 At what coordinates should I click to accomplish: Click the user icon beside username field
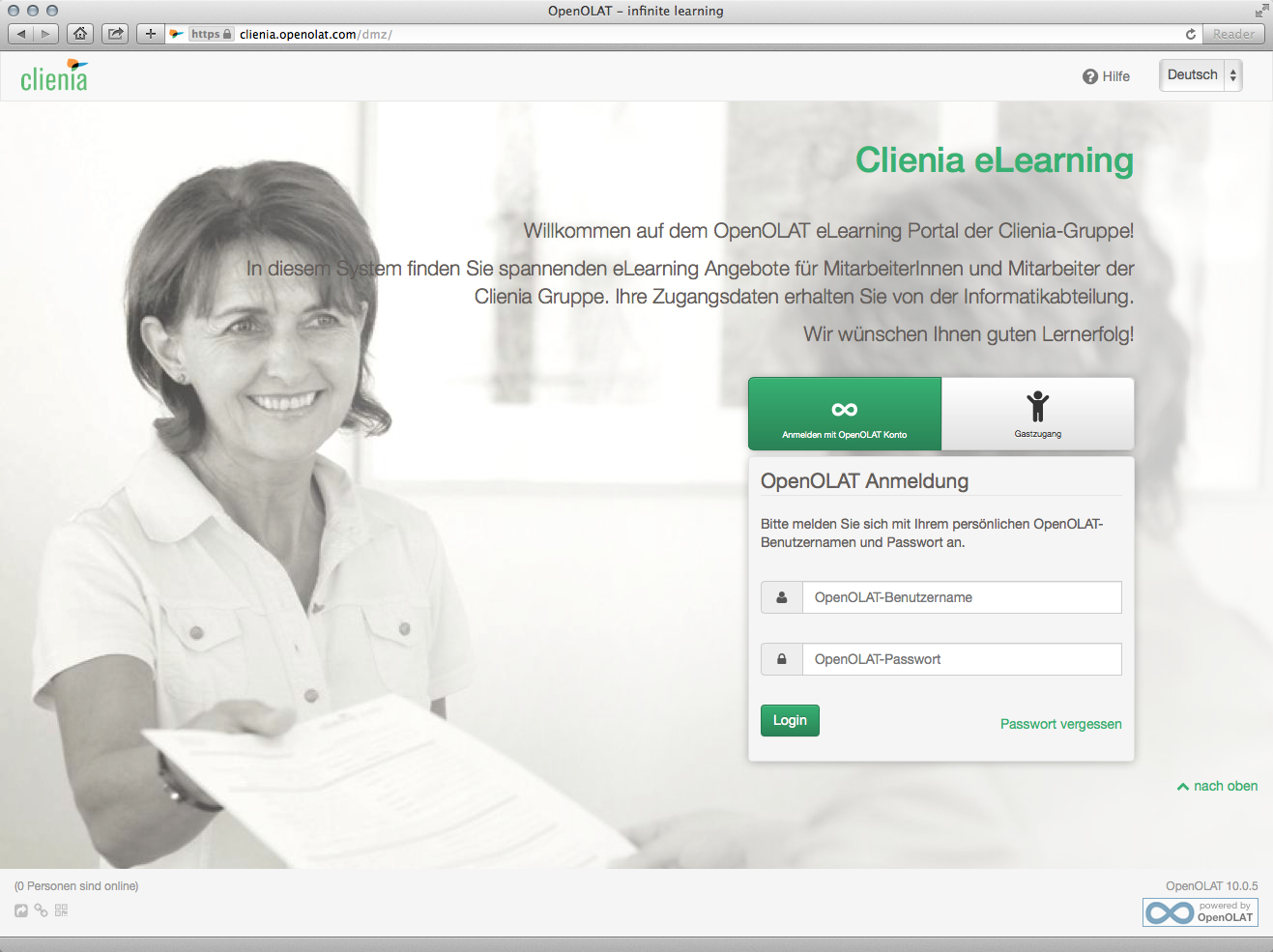pos(782,597)
